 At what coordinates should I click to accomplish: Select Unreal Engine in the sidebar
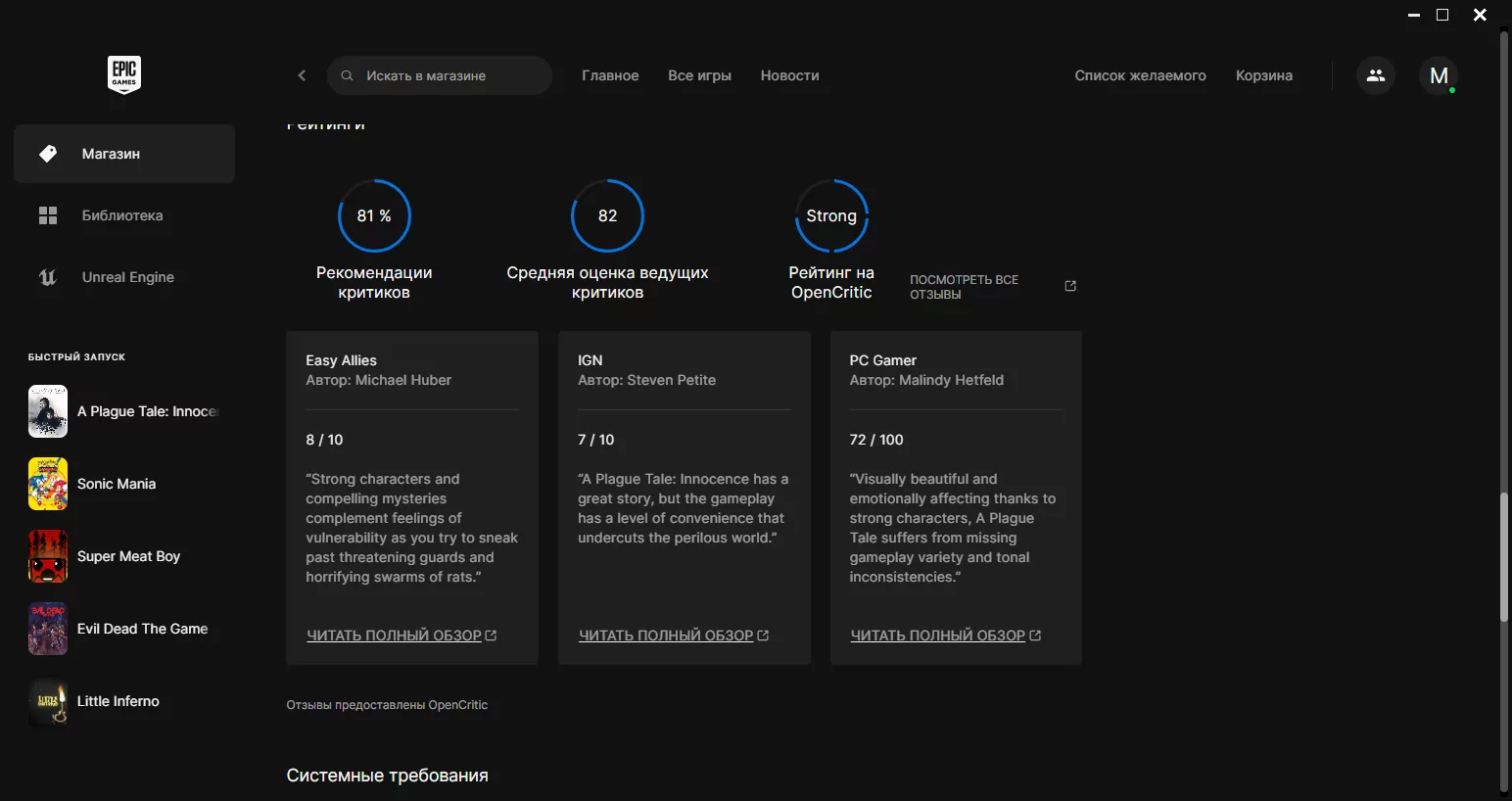[x=124, y=277]
